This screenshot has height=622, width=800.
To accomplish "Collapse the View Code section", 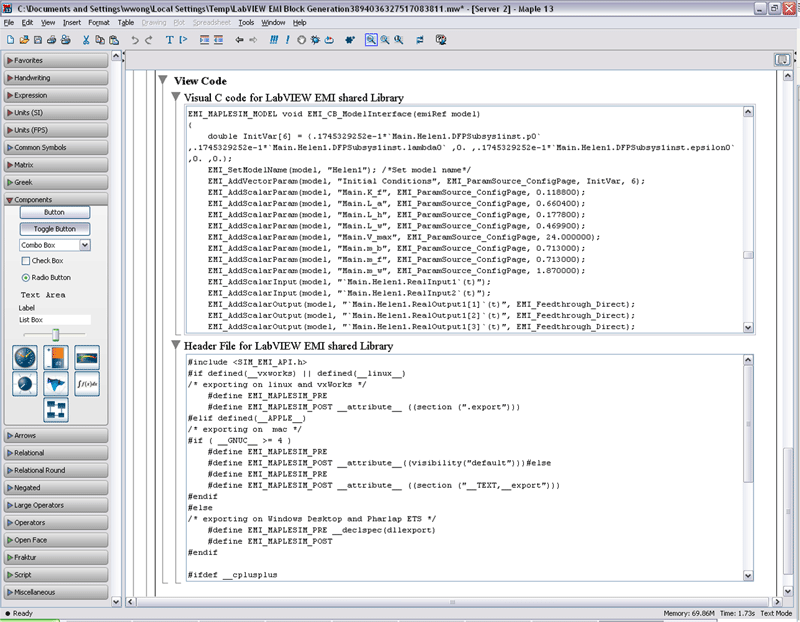I will pyautogui.click(x=163, y=80).
